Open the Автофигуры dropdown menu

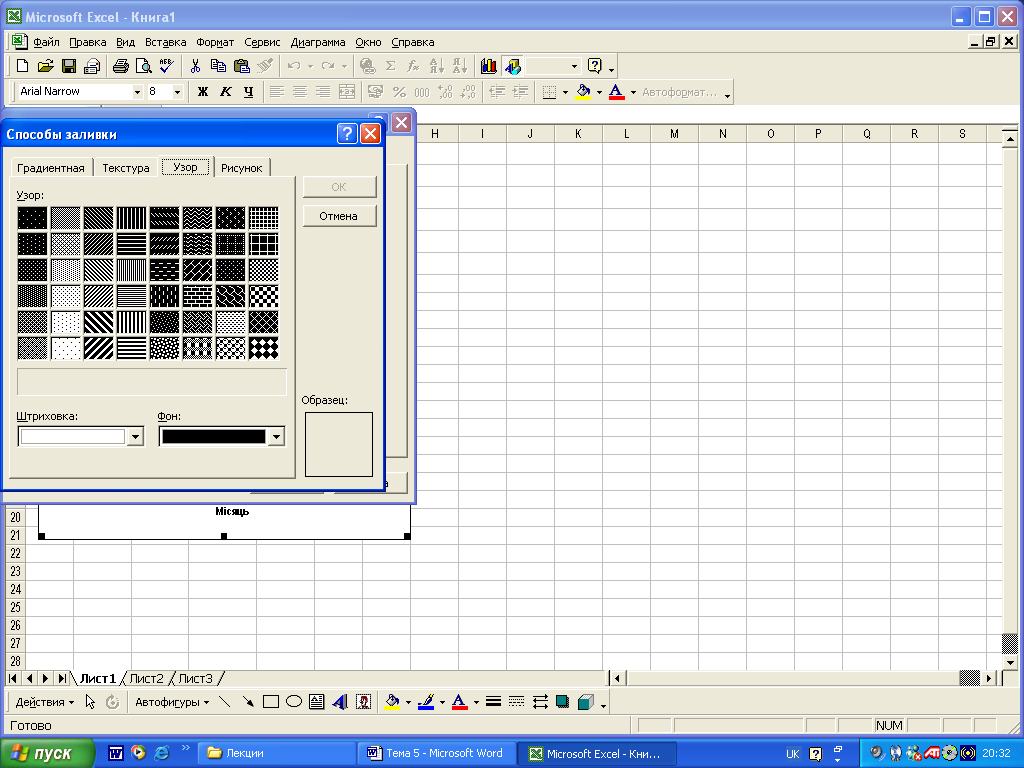click(x=172, y=702)
